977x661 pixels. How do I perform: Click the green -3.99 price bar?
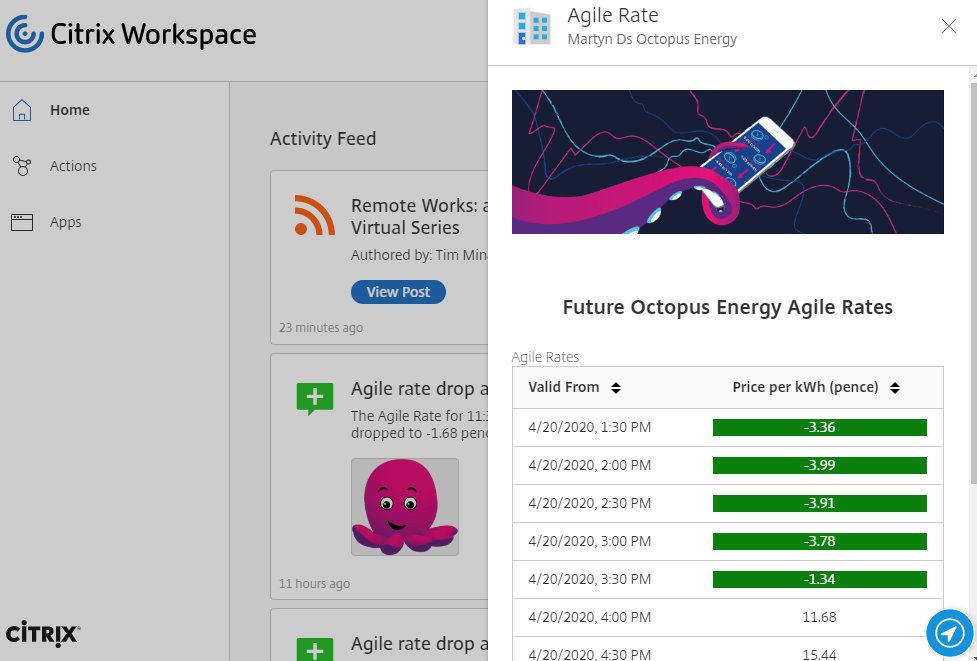coord(819,465)
